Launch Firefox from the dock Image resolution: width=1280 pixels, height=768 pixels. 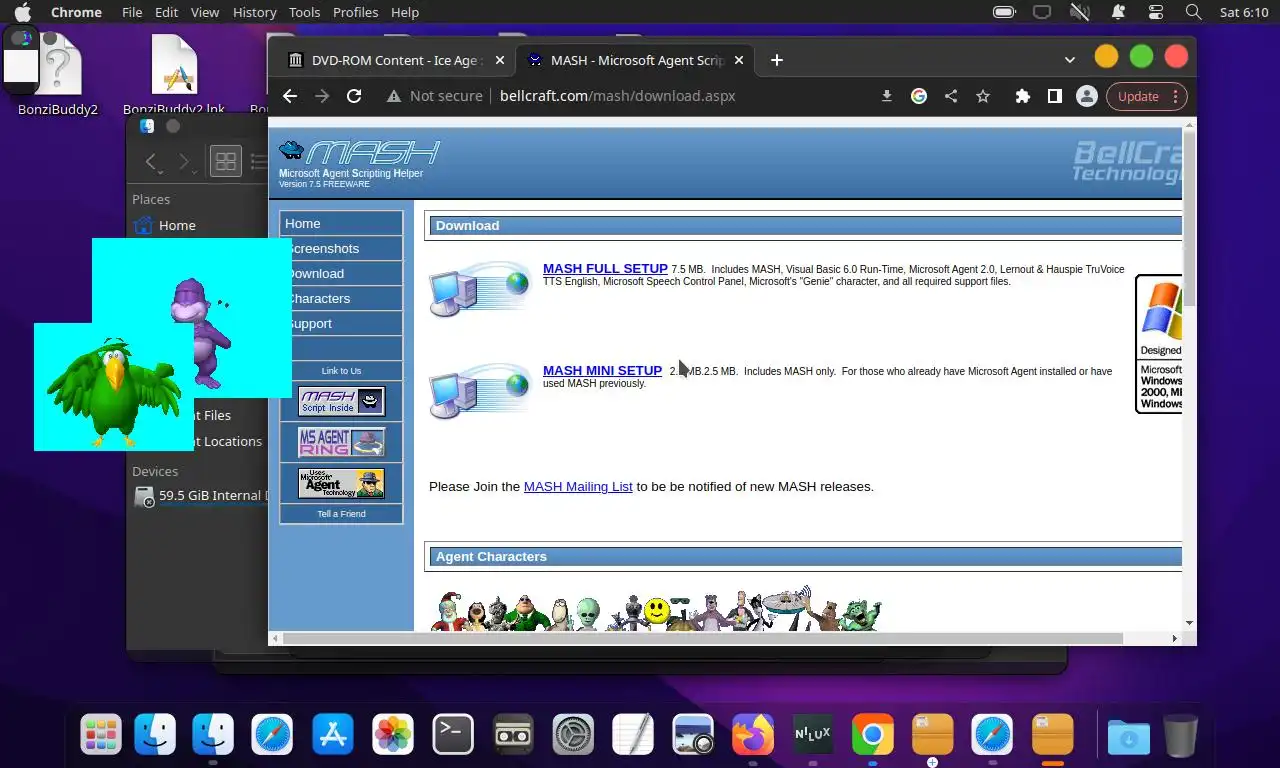click(753, 735)
